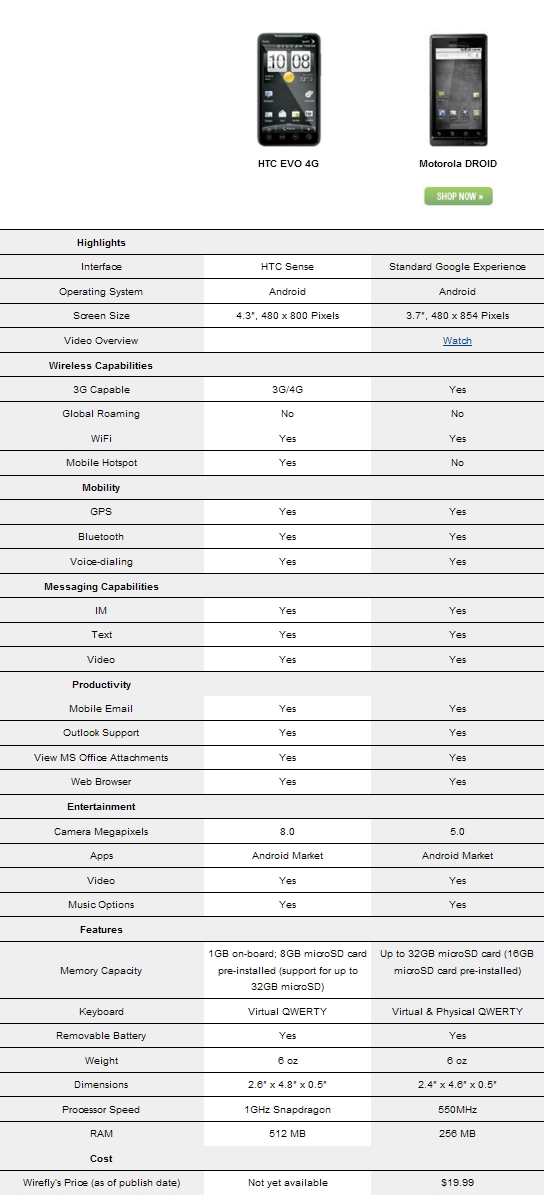The width and height of the screenshot is (552, 1200).
Task: Click the $19.99 Motorola DROID price
Action: [x=457, y=1183]
